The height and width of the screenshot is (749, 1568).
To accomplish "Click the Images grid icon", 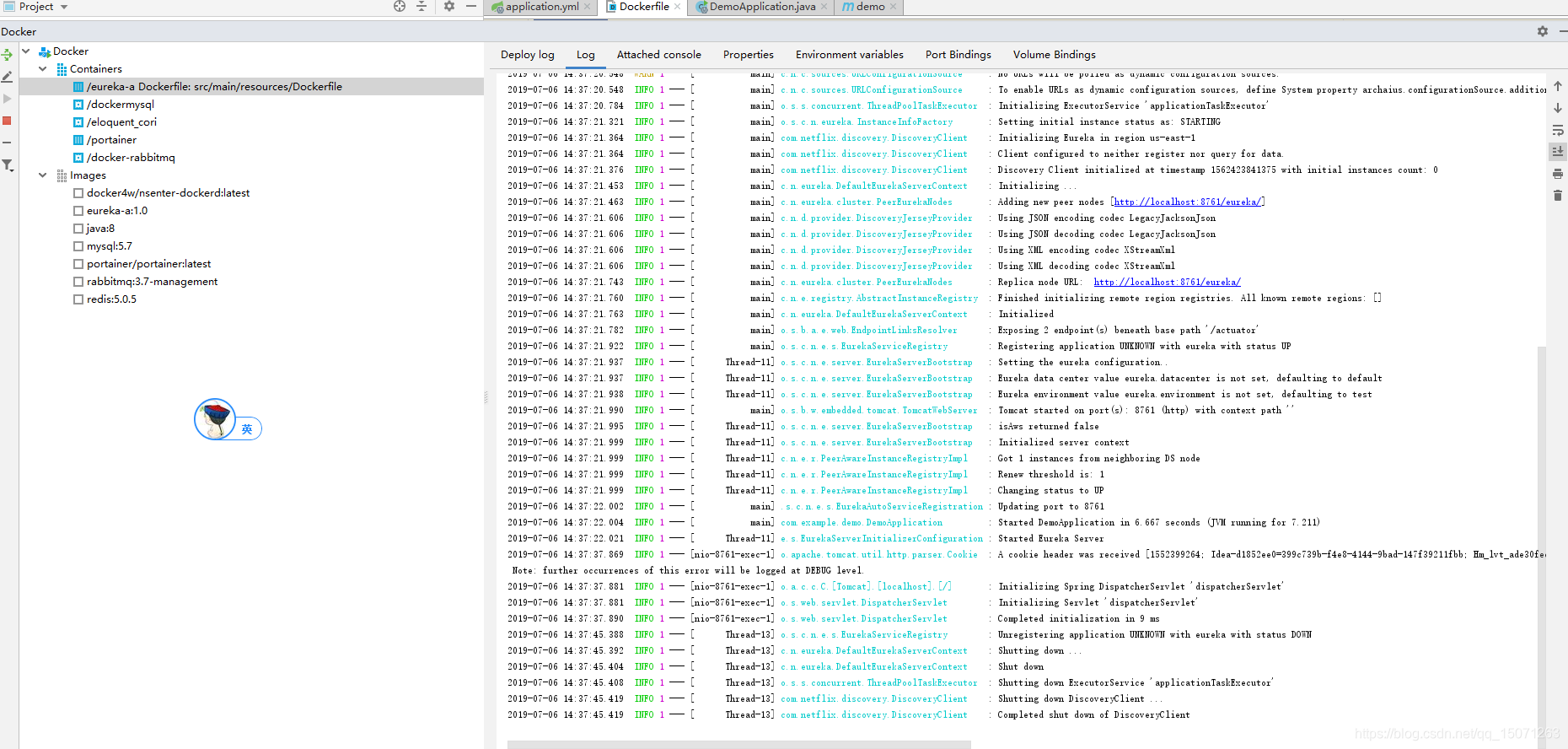I will [62, 175].
